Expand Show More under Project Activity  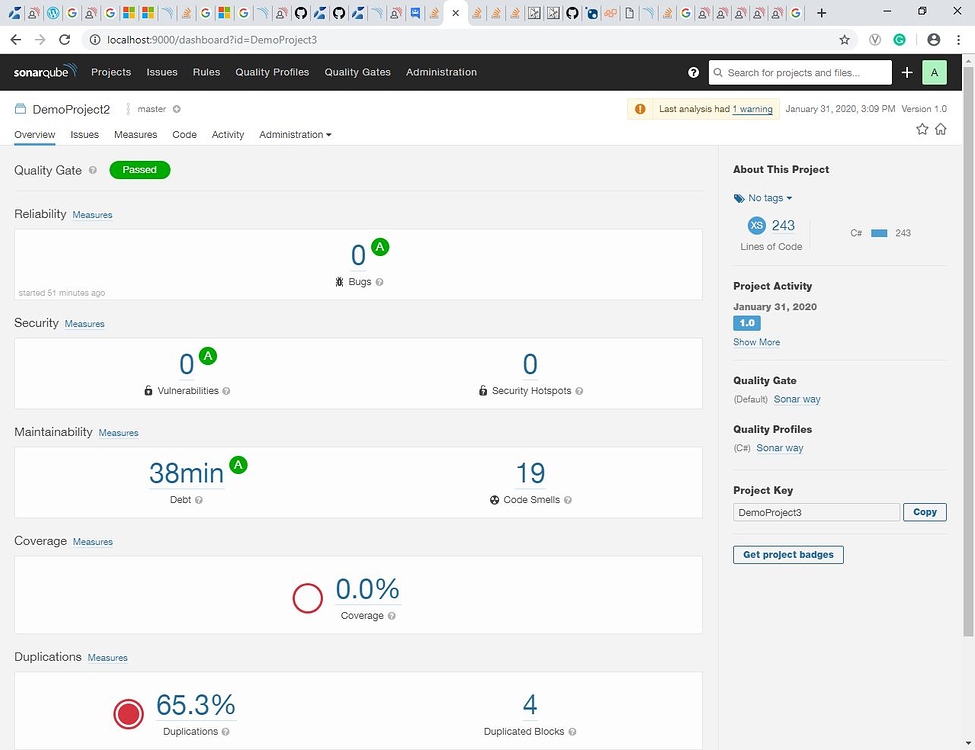[x=756, y=342]
